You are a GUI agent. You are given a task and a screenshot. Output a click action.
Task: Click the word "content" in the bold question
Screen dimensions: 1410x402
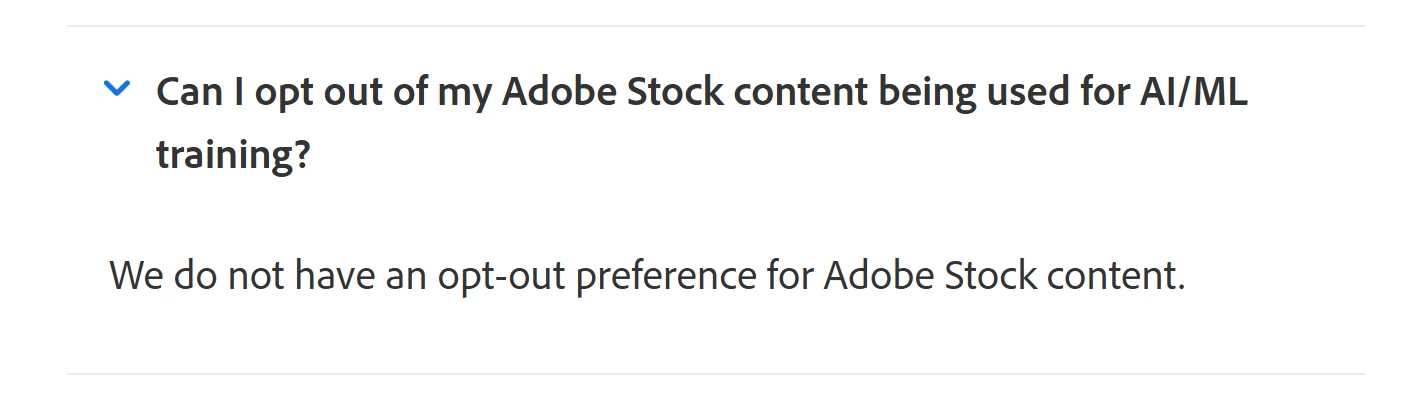point(802,93)
